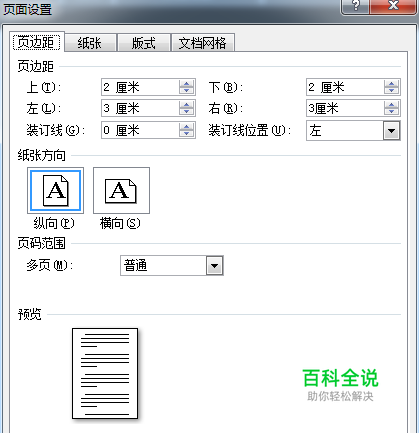Click the 横向(S) label text

pos(120,223)
